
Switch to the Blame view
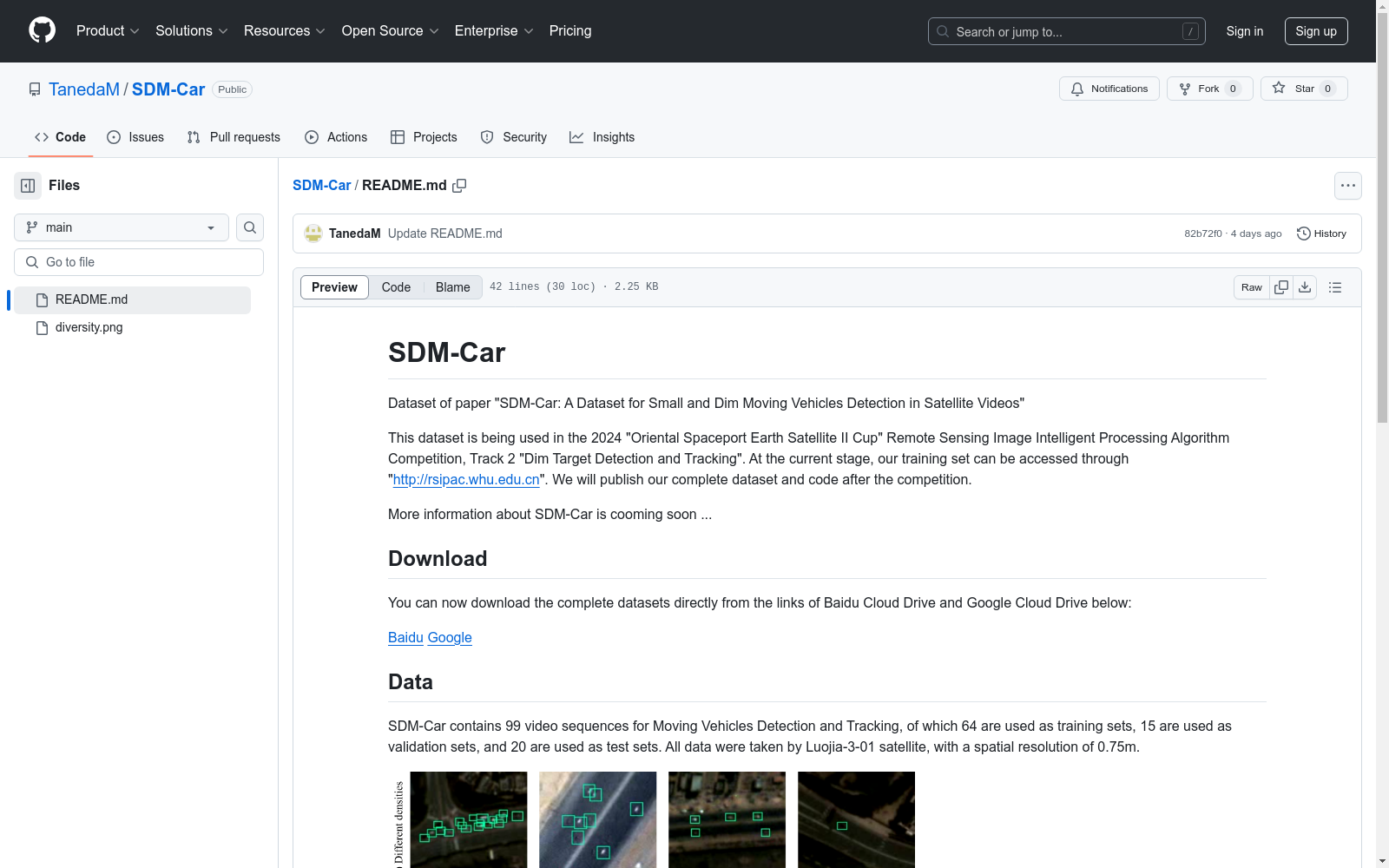452,287
